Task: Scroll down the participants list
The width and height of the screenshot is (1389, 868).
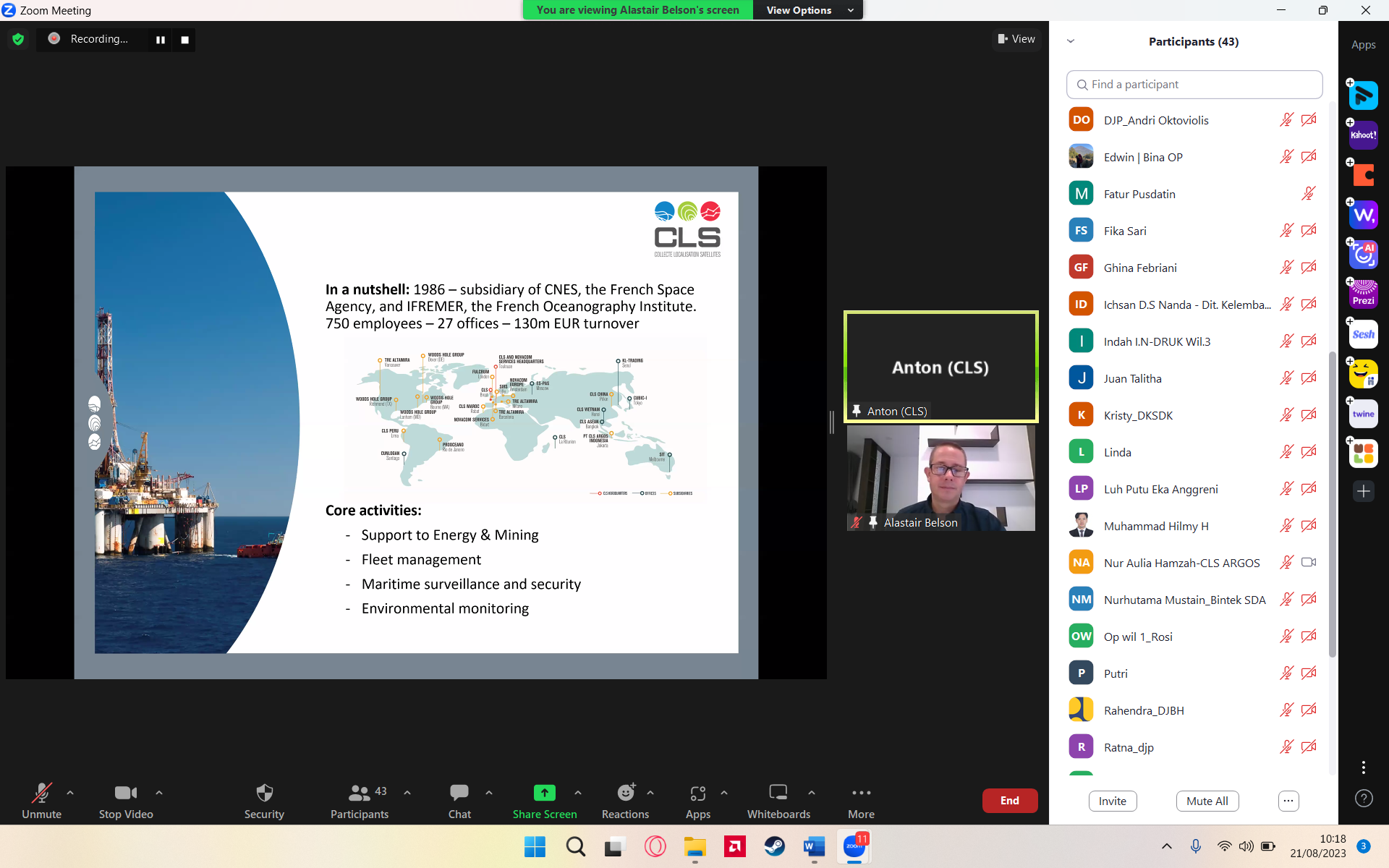Action: coord(1333,750)
